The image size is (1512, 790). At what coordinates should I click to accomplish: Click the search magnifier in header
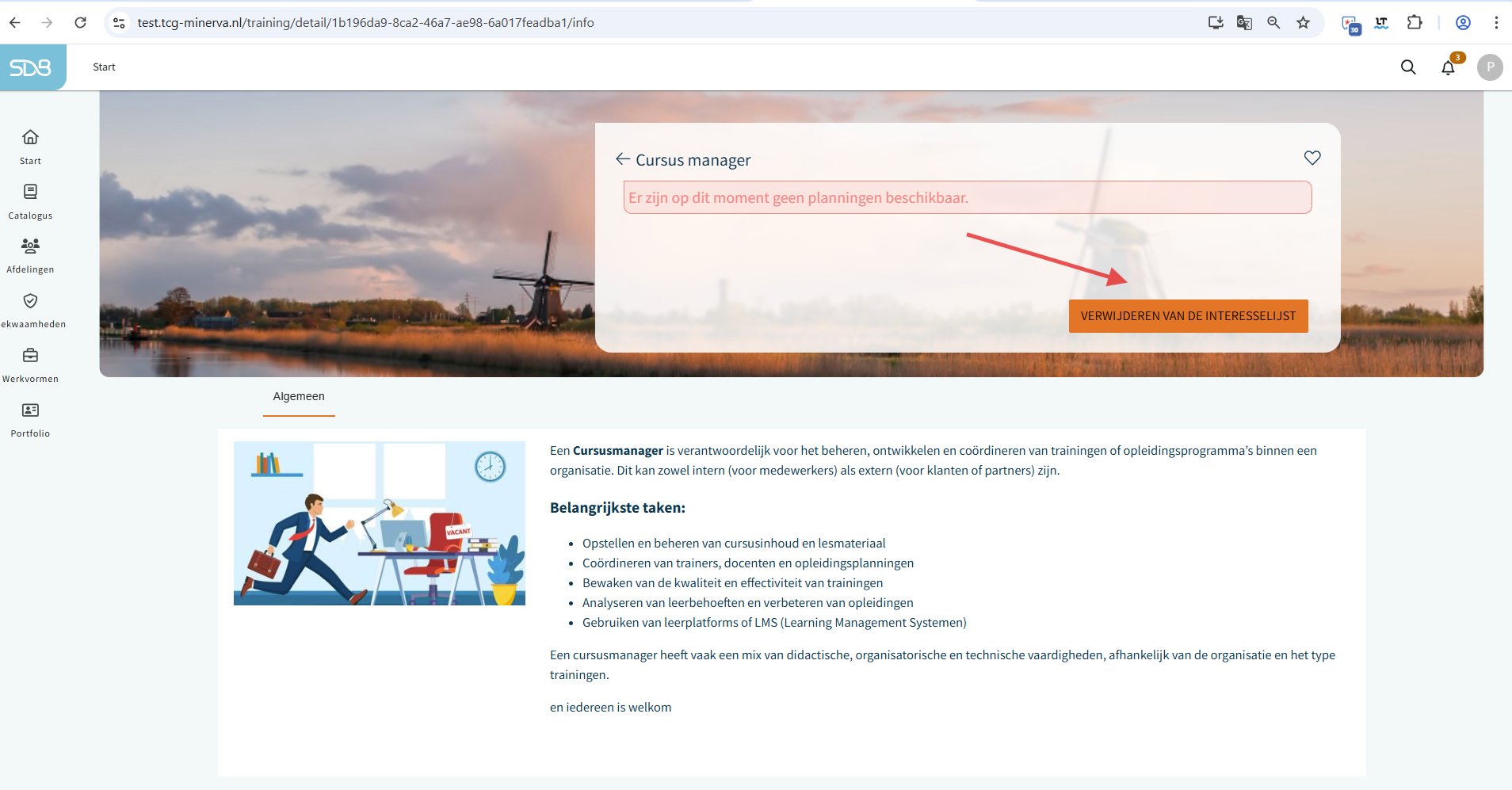pyautogui.click(x=1408, y=67)
